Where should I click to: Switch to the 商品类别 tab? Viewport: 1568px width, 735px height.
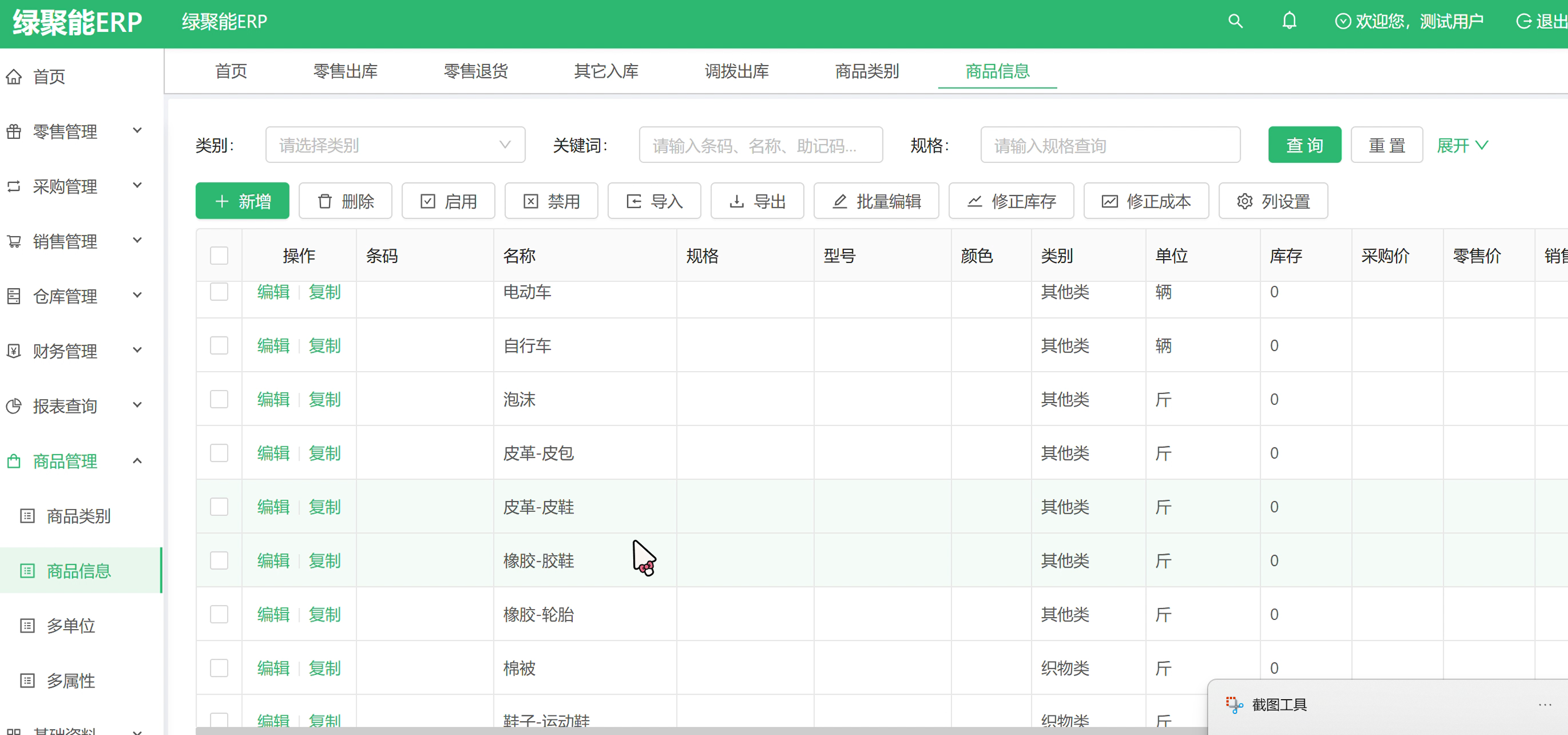867,71
